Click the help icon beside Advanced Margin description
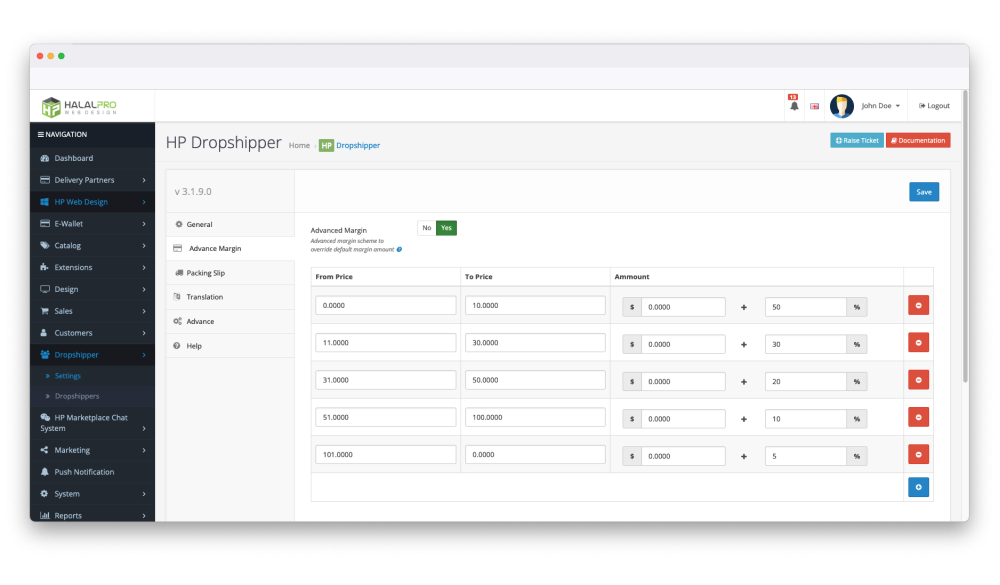Viewport: 1000px width, 585px height. point(399,249)
